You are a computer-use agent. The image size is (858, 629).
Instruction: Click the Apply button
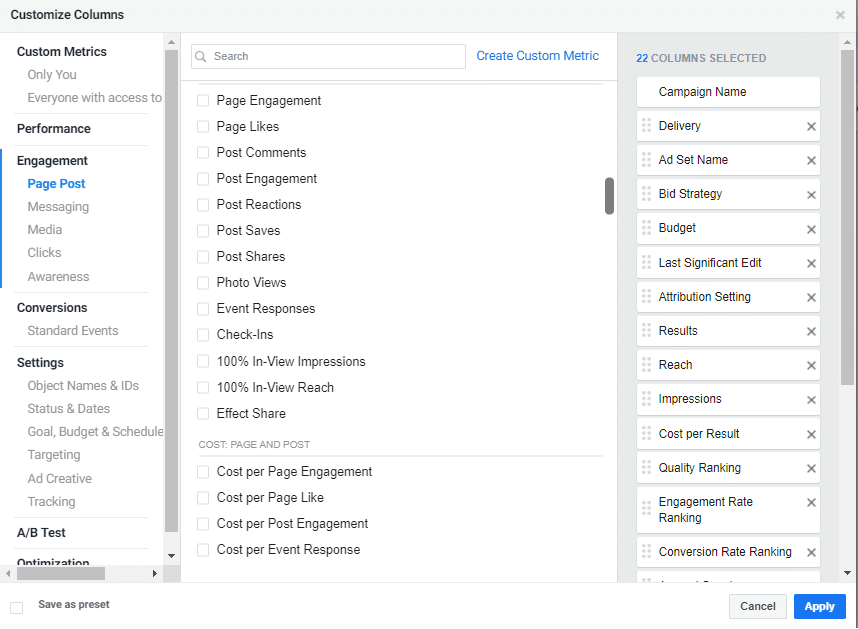click(x=819, y=606)
